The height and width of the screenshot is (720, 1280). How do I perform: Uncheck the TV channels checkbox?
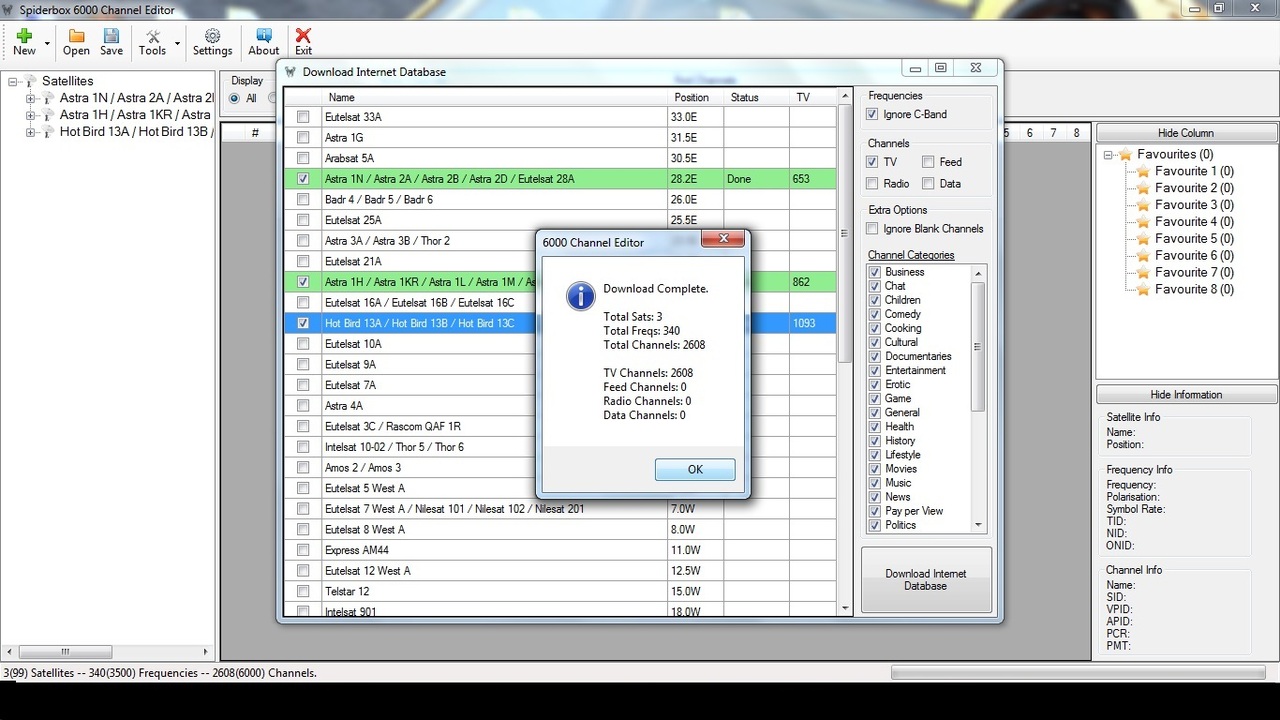pos(873,161)
